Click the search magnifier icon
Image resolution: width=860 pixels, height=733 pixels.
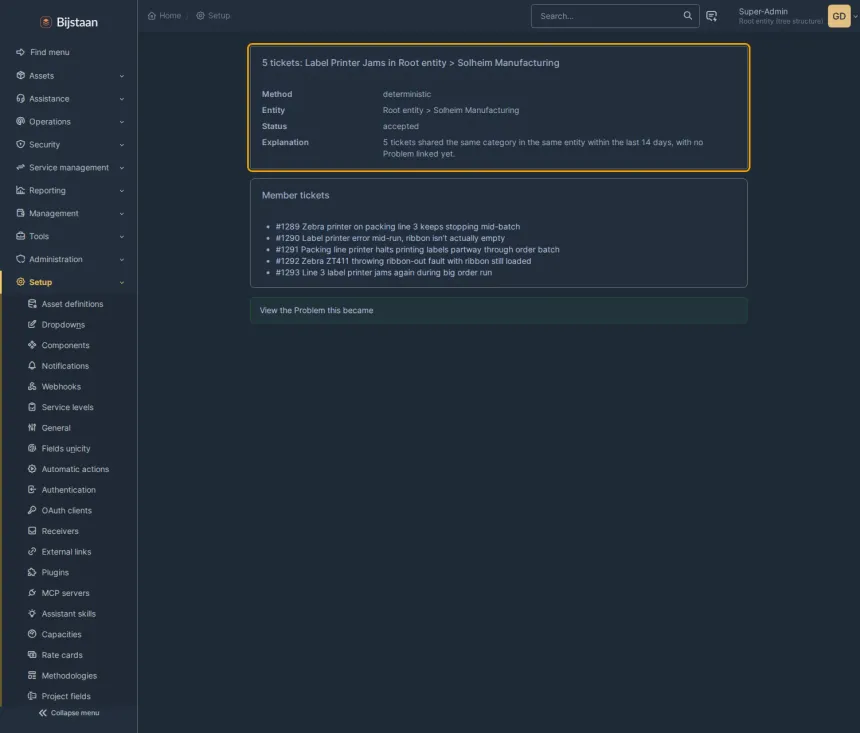[687, 15]
